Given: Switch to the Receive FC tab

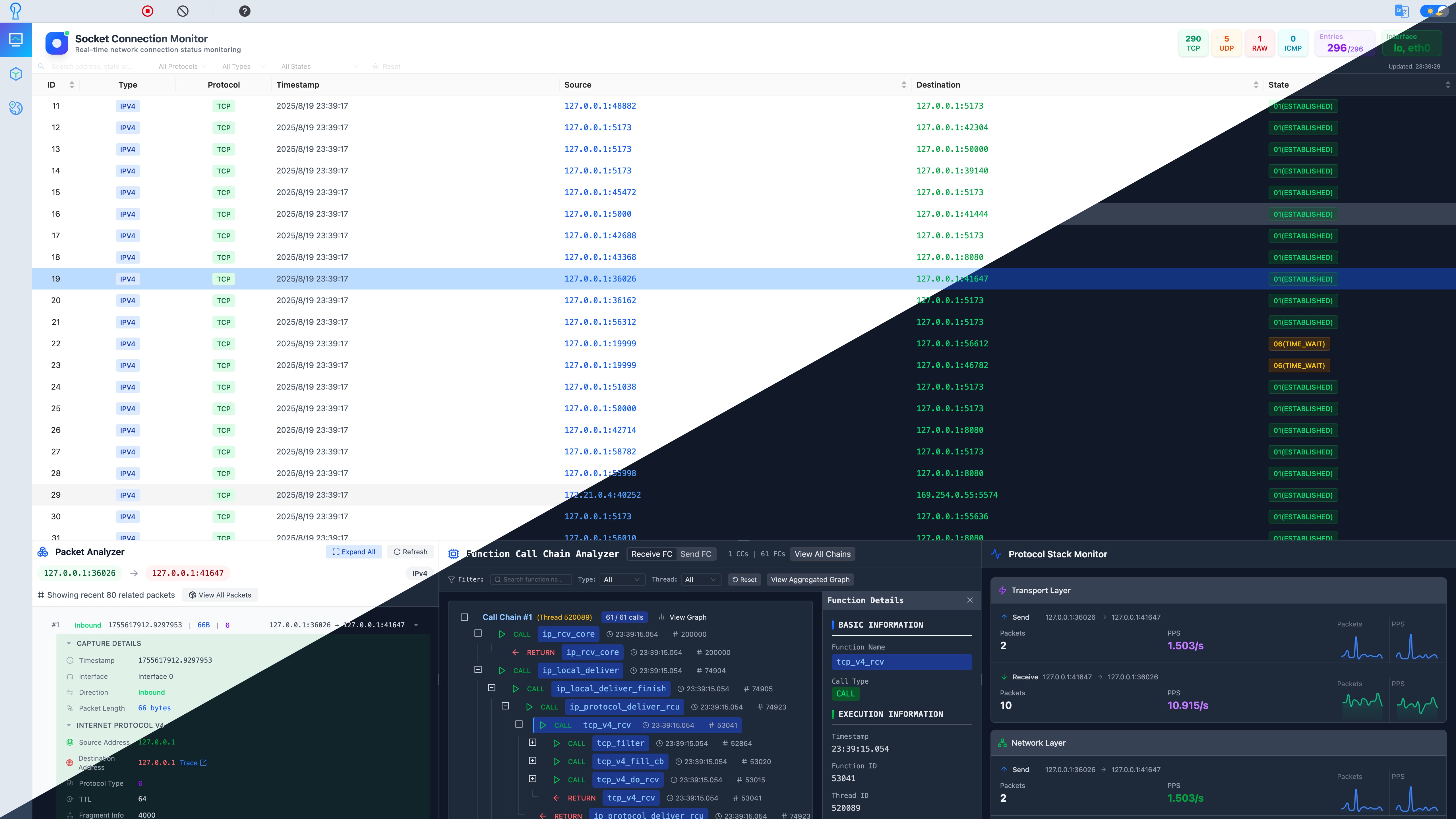Looking at the screenshot, I should pyautogui.click(x=651, y=554).
